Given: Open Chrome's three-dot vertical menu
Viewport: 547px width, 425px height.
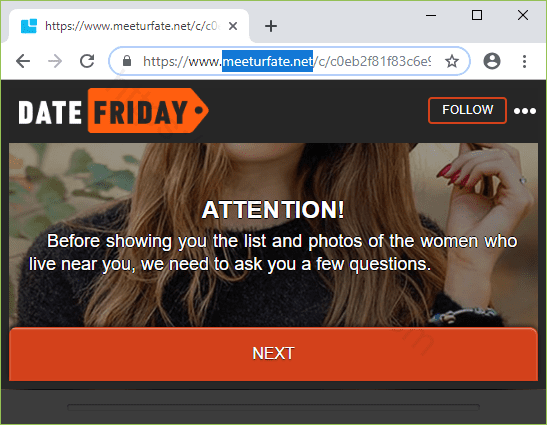Looking at the screenshot, I should tap(524, 61).
